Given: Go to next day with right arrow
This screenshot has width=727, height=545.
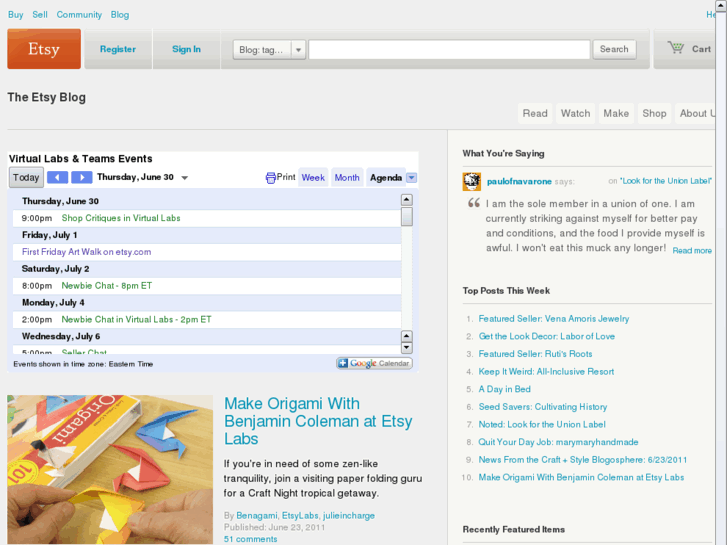Looking at the screenshot, I should coord(82,177).
